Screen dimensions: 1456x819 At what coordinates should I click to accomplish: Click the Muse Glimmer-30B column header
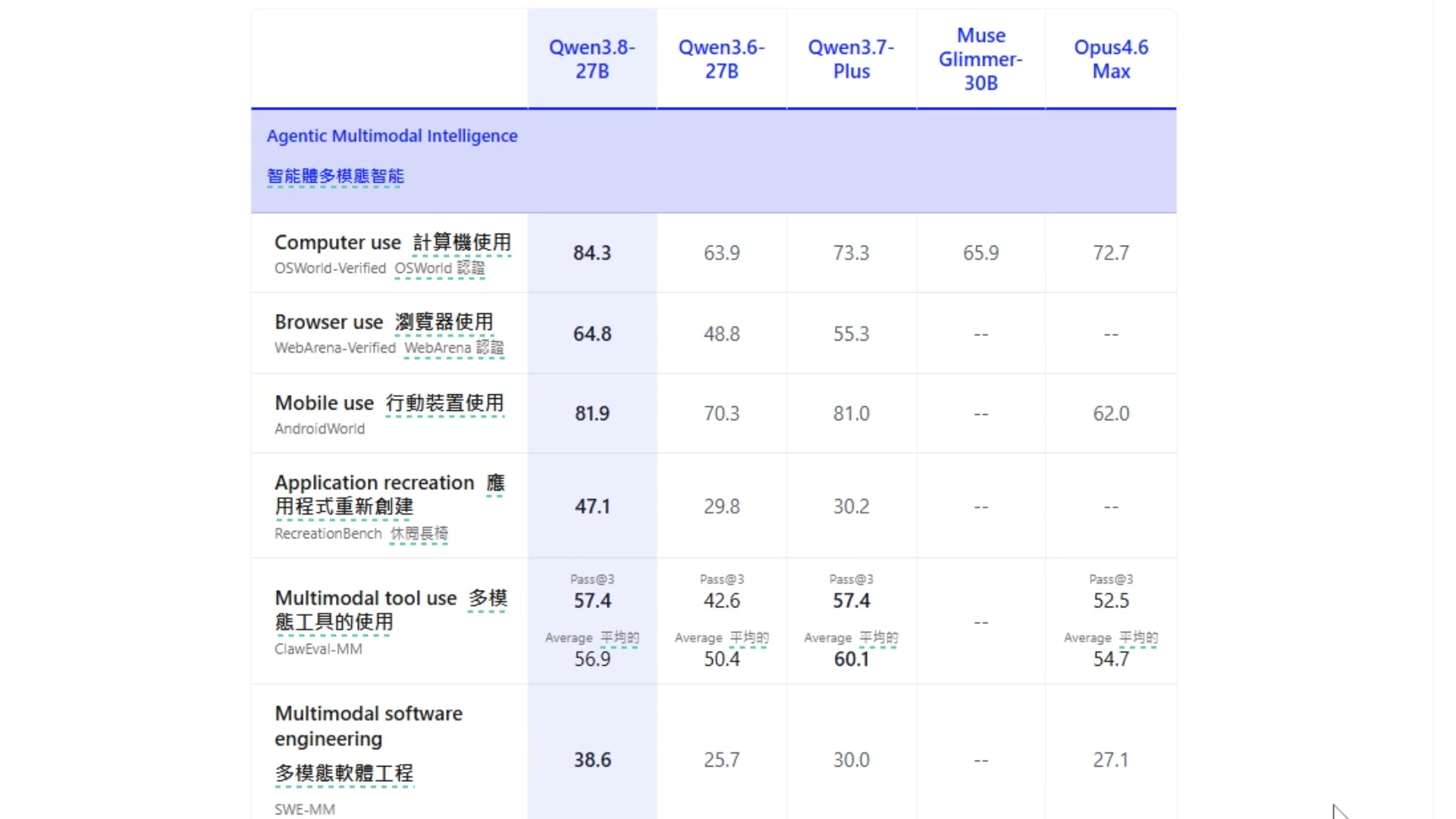[x=981, y=59]
